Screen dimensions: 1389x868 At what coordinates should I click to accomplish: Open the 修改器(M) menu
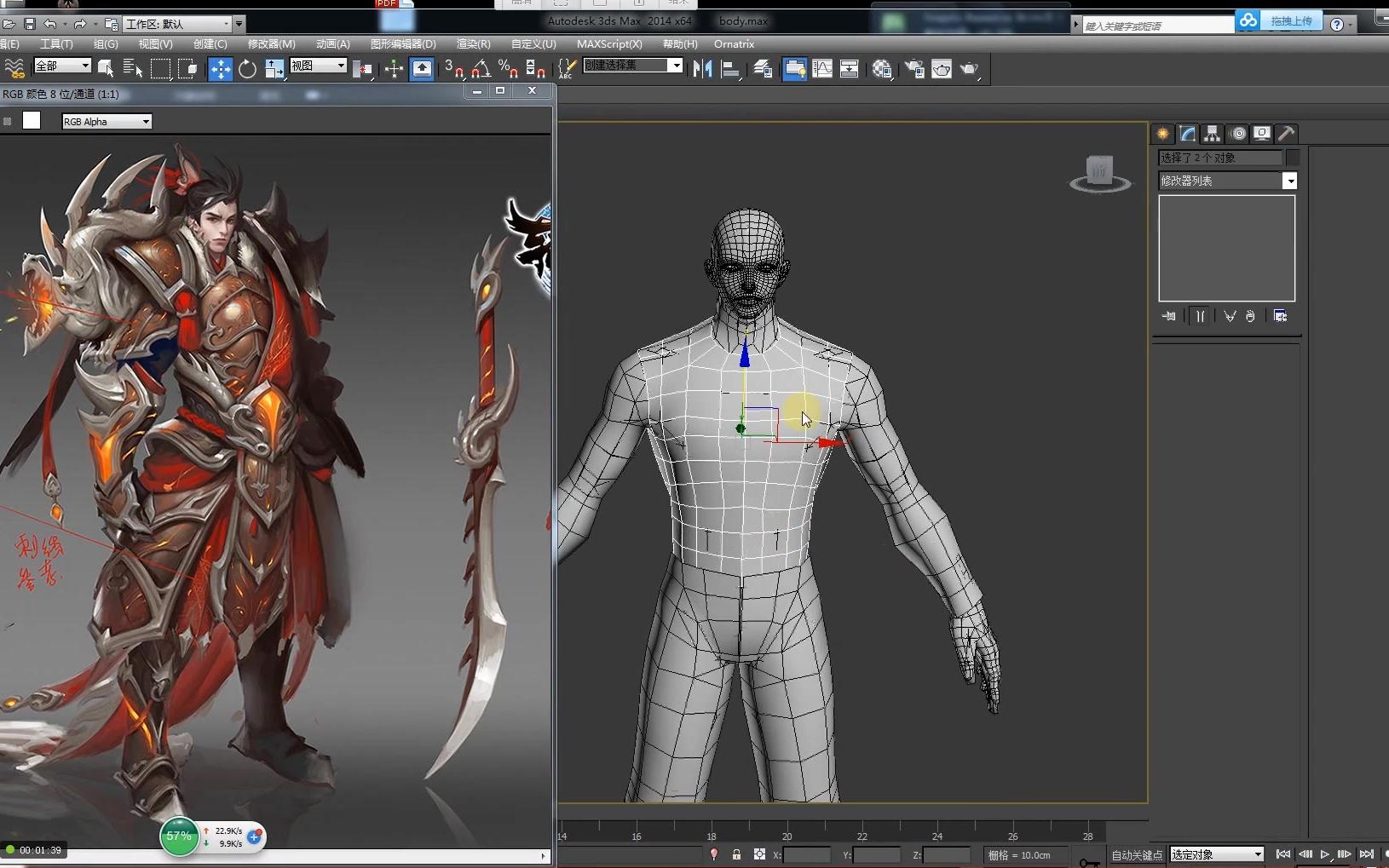tap(271, 44)
